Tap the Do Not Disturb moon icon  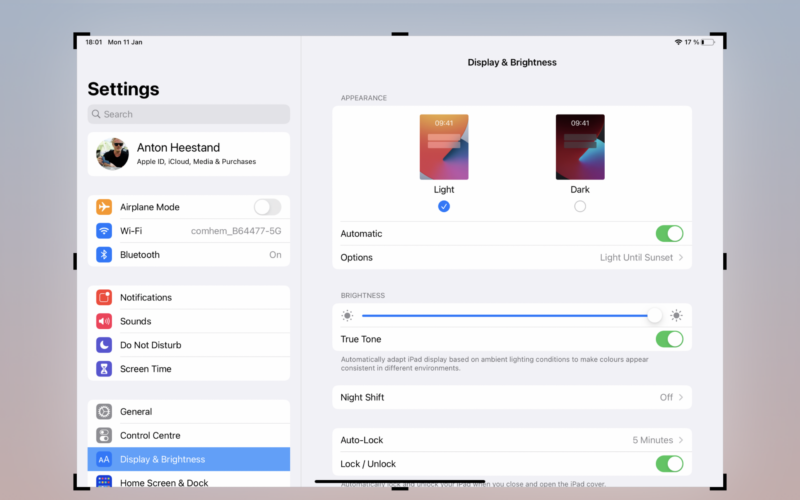(x=104, y=345)
